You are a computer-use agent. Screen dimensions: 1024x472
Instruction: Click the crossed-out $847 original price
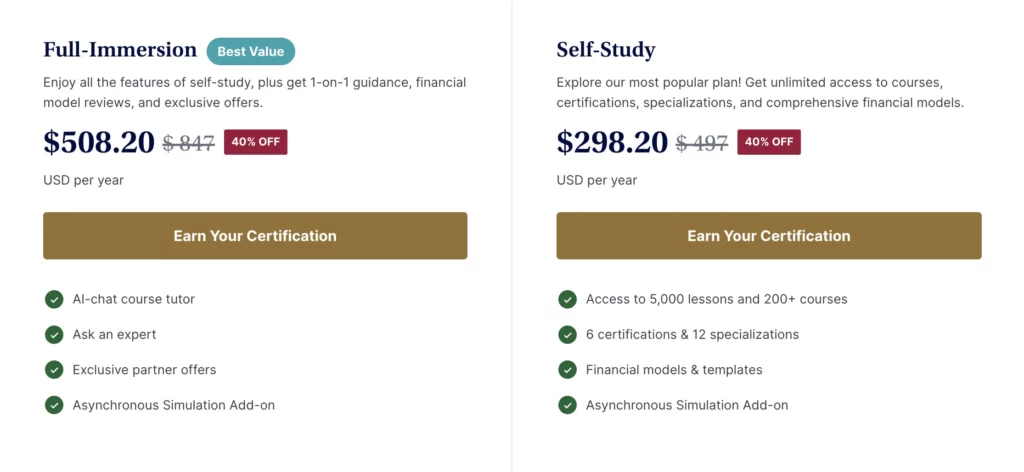pos(189,143)
